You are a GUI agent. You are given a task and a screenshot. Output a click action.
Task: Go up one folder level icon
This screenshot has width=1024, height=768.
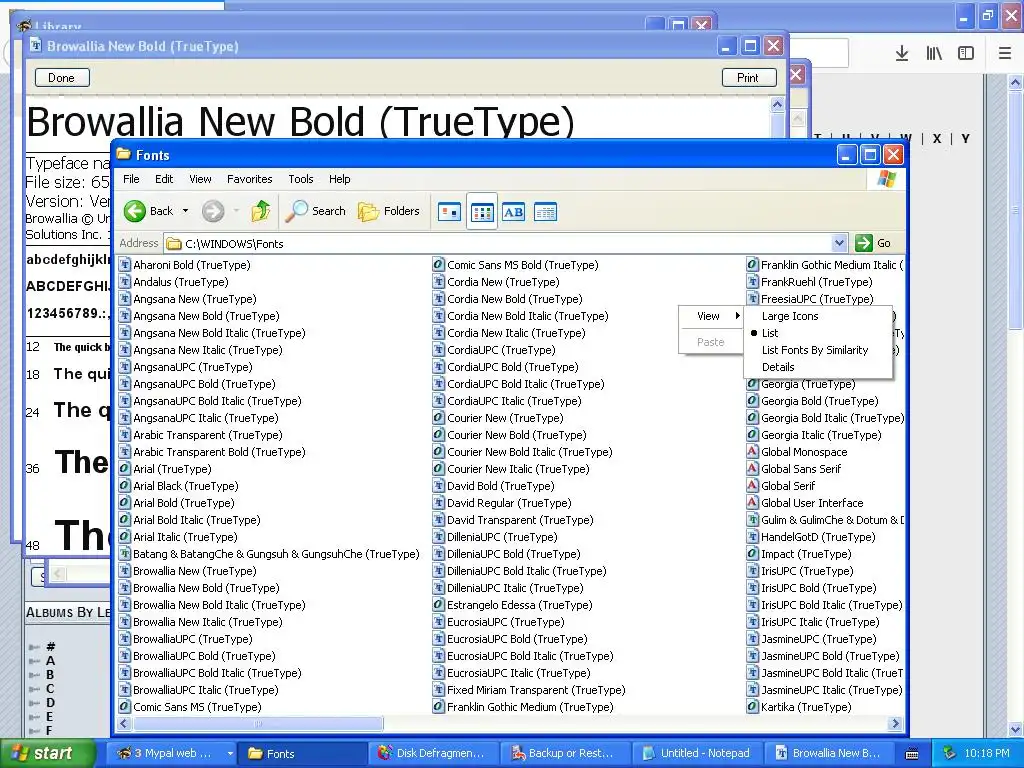coord(261,211)
